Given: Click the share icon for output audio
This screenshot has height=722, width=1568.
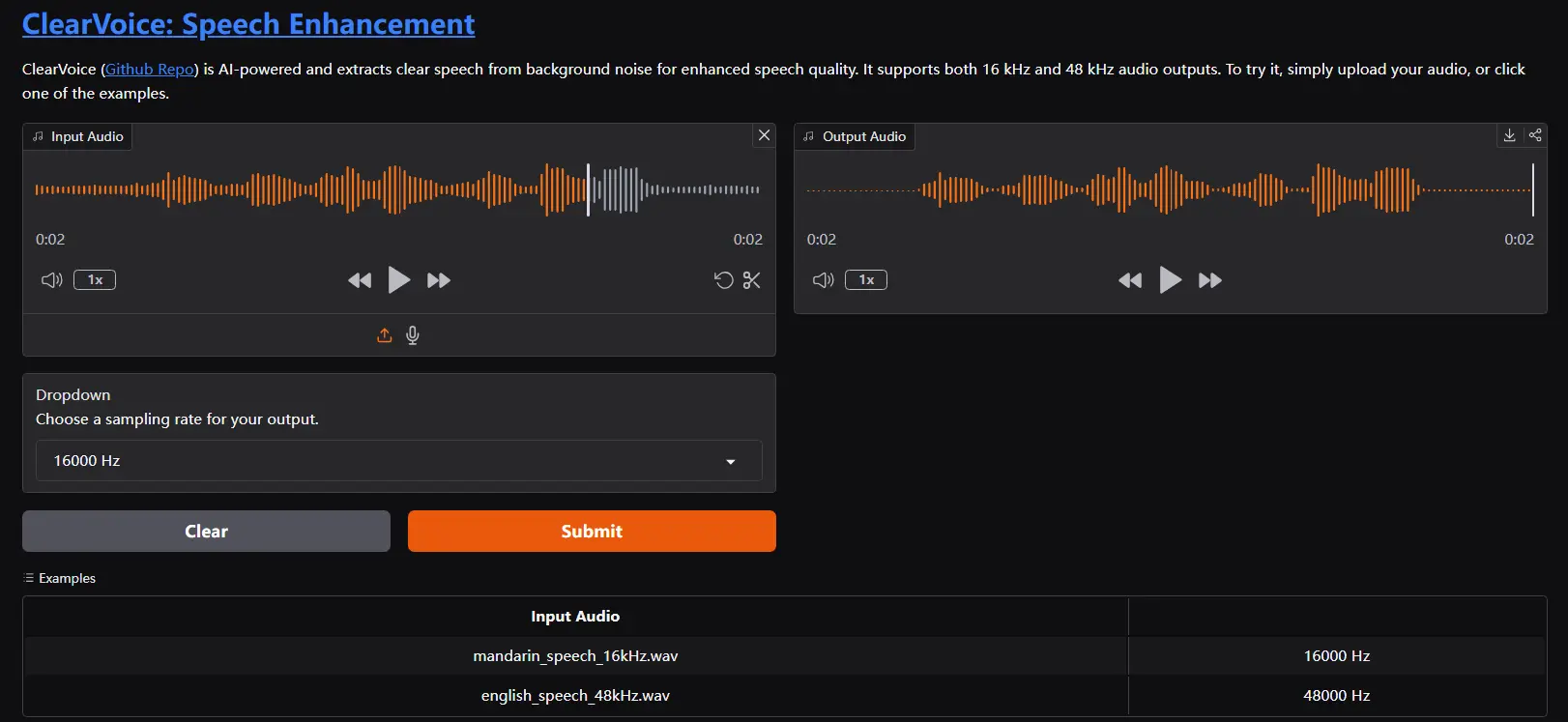Looking at the screenshot, I should pyautogui.click(x=1535, y=135).
